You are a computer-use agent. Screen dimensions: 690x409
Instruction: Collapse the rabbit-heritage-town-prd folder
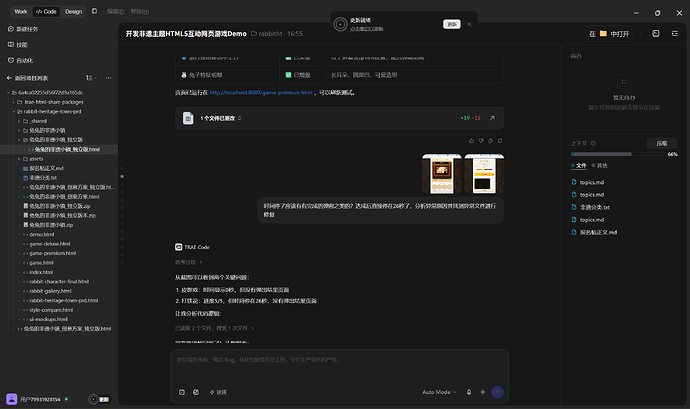point(14,112)
